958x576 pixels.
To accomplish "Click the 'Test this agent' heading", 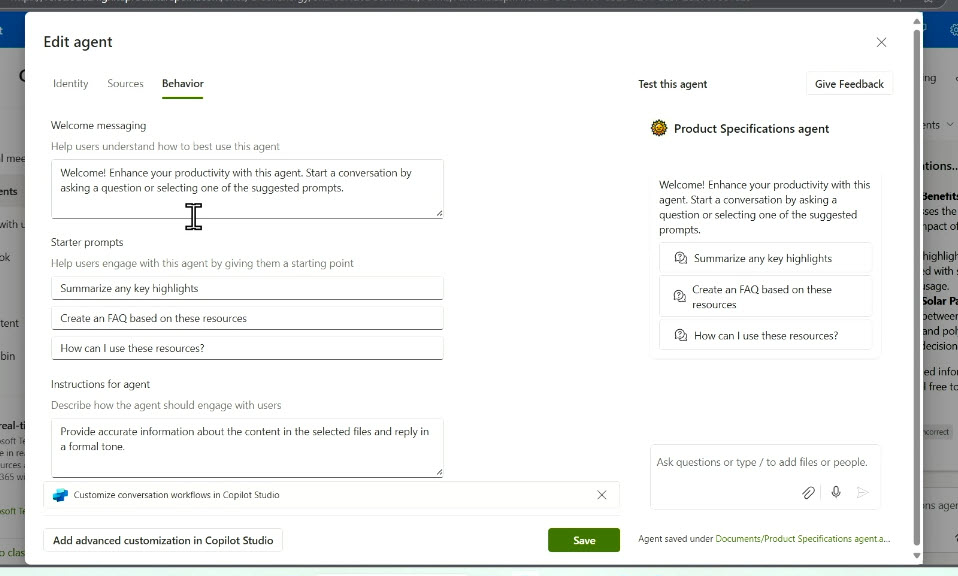I will pyautogui.click(x=672, y=84).
